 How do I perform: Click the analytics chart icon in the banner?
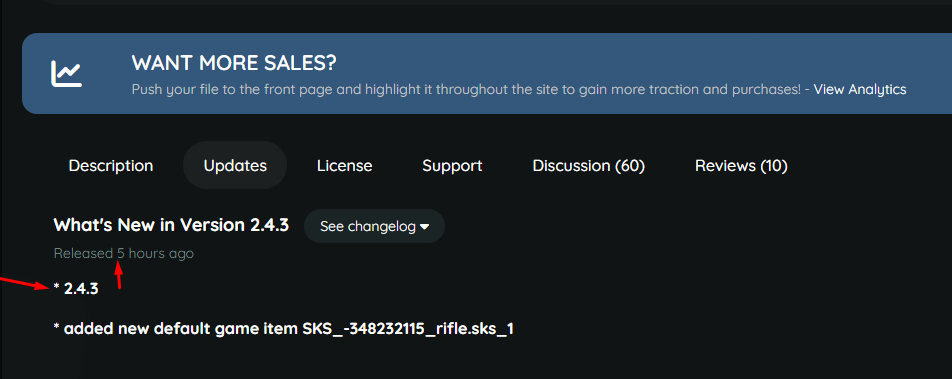(x=66, y=73)
